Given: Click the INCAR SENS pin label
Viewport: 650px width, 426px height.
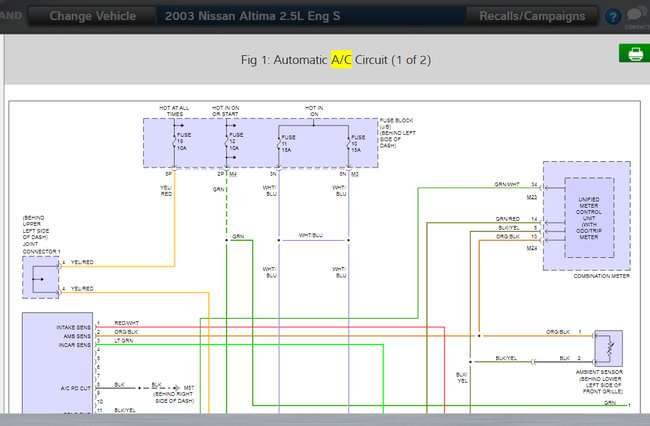Looking at the screenshot, I should (x=74, y=345).
